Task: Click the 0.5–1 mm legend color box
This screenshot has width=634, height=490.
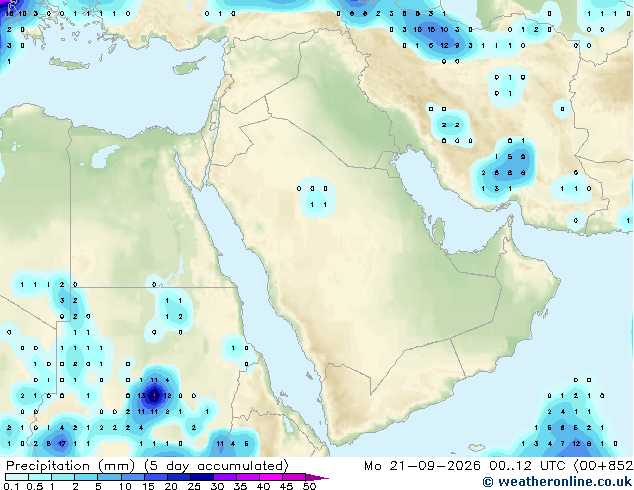Action: click(40, 477)
